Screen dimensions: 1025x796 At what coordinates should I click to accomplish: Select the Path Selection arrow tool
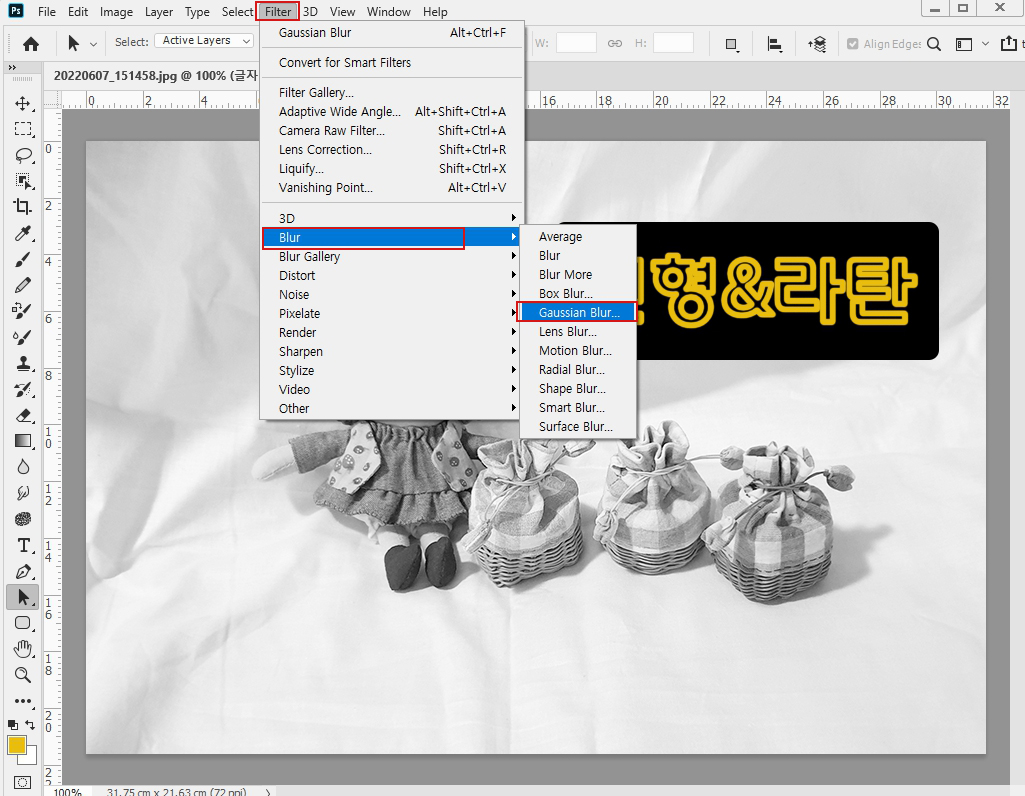coord(23,597)
